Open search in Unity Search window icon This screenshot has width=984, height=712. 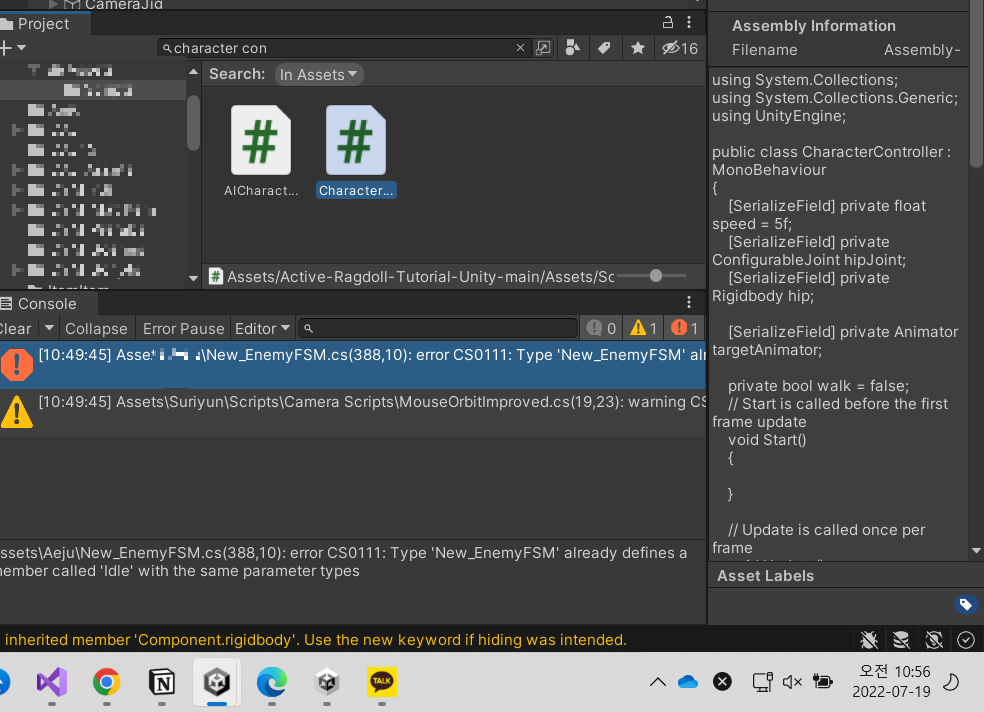[x=543, y=48]
